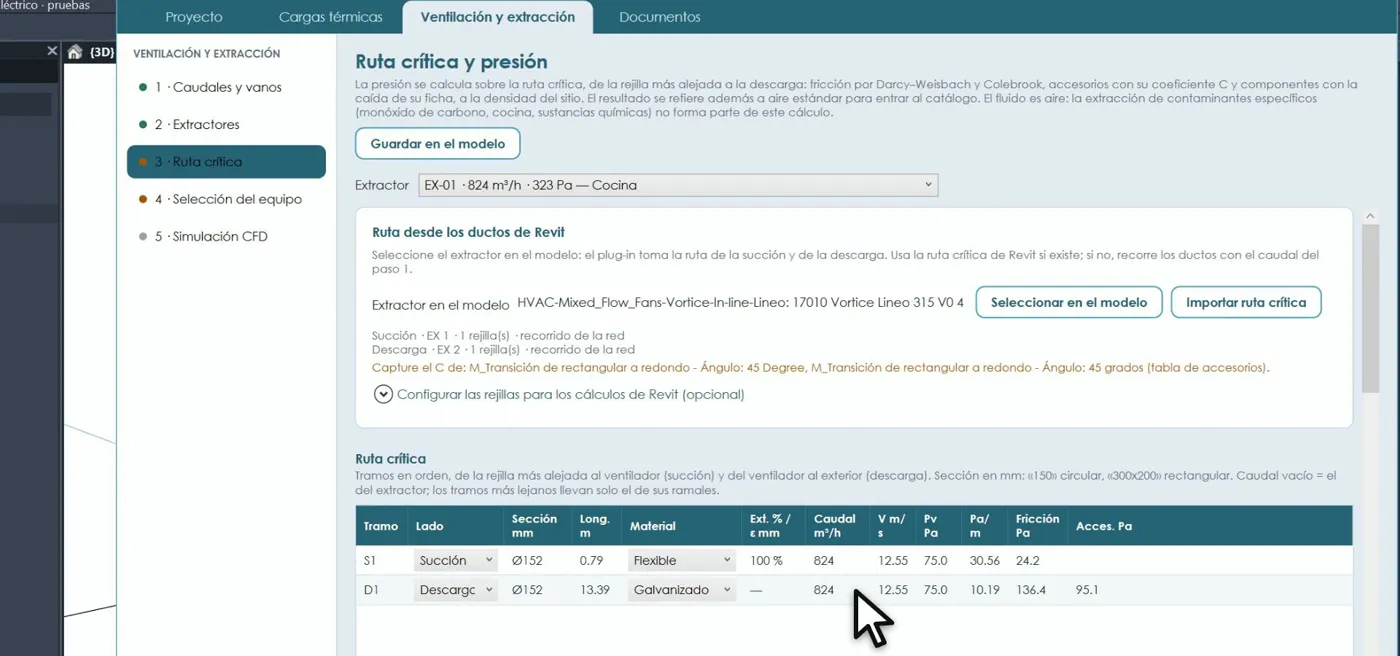Switch to the Cargas térmicas tab
Screen dimensions: 1400x656
tap(330, 17)
